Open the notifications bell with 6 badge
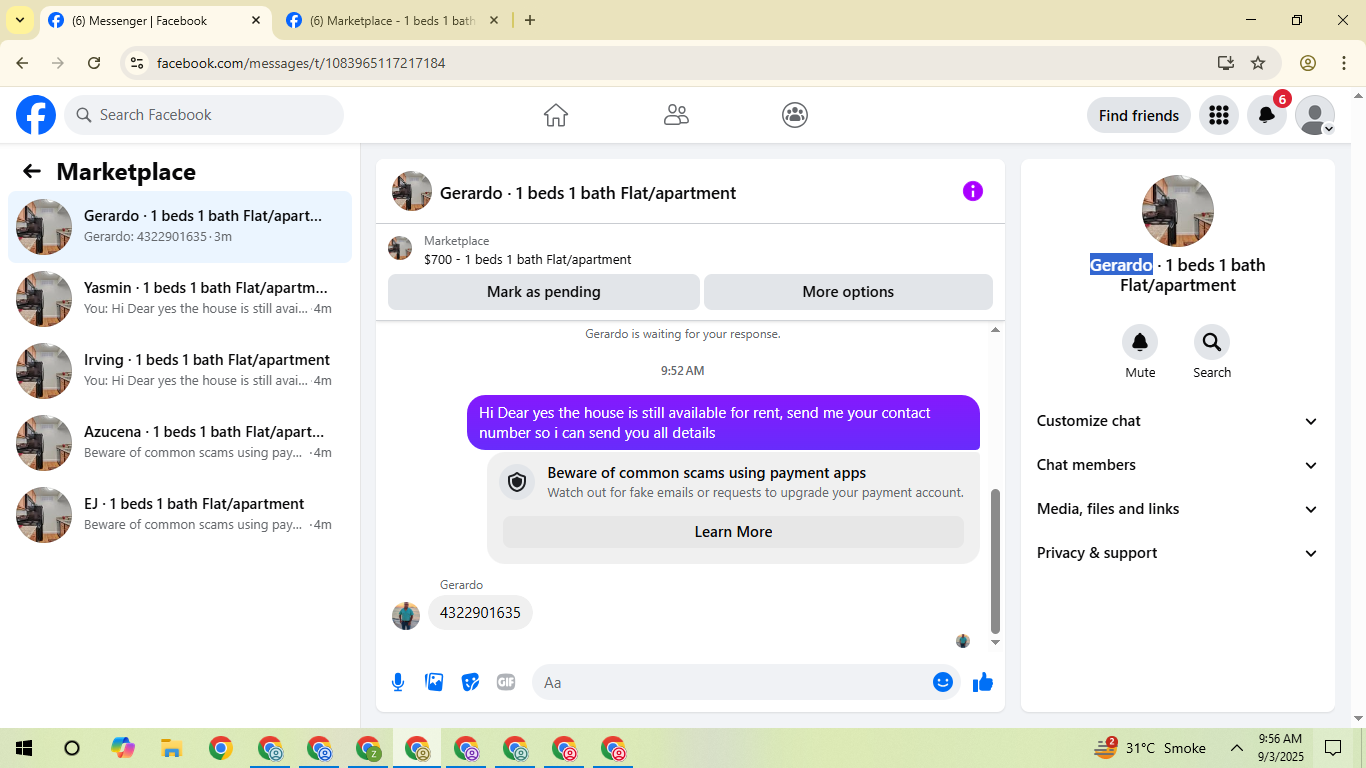Screen dimensions: 1366x768 (x=1267, y=115)
